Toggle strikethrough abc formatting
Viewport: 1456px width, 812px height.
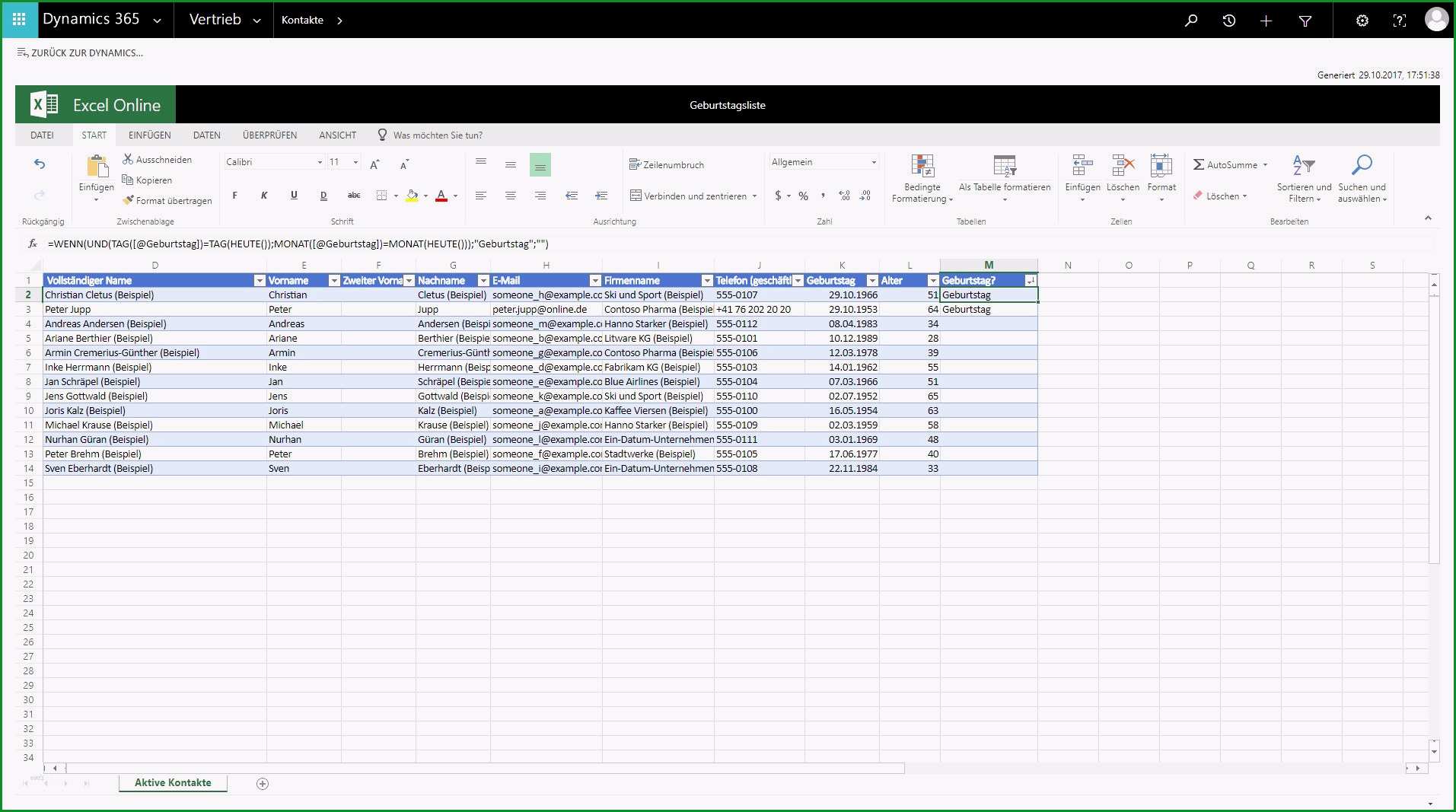tap(354, 196)
